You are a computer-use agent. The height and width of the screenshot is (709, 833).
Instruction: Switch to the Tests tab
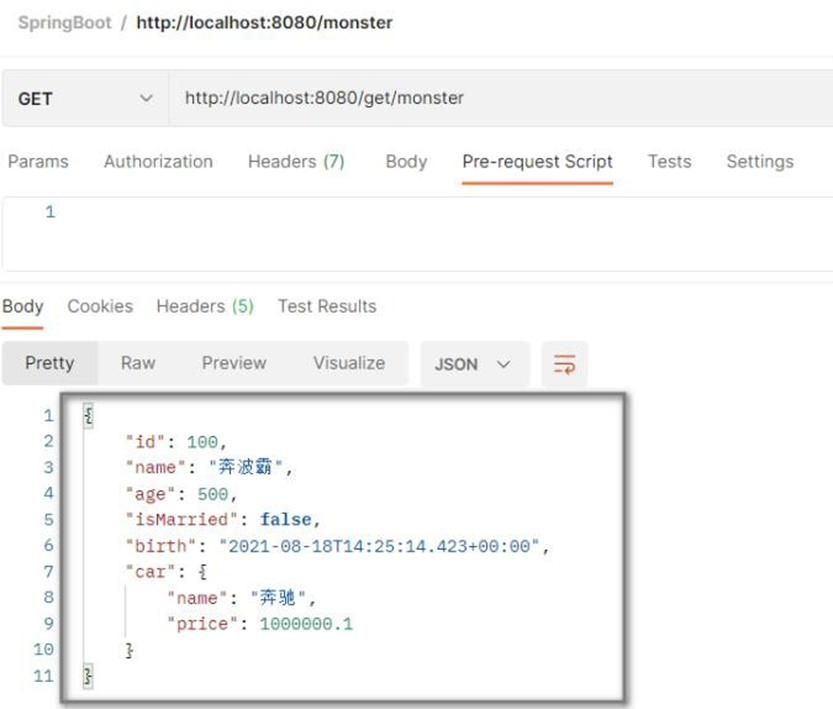pos(669,162)
